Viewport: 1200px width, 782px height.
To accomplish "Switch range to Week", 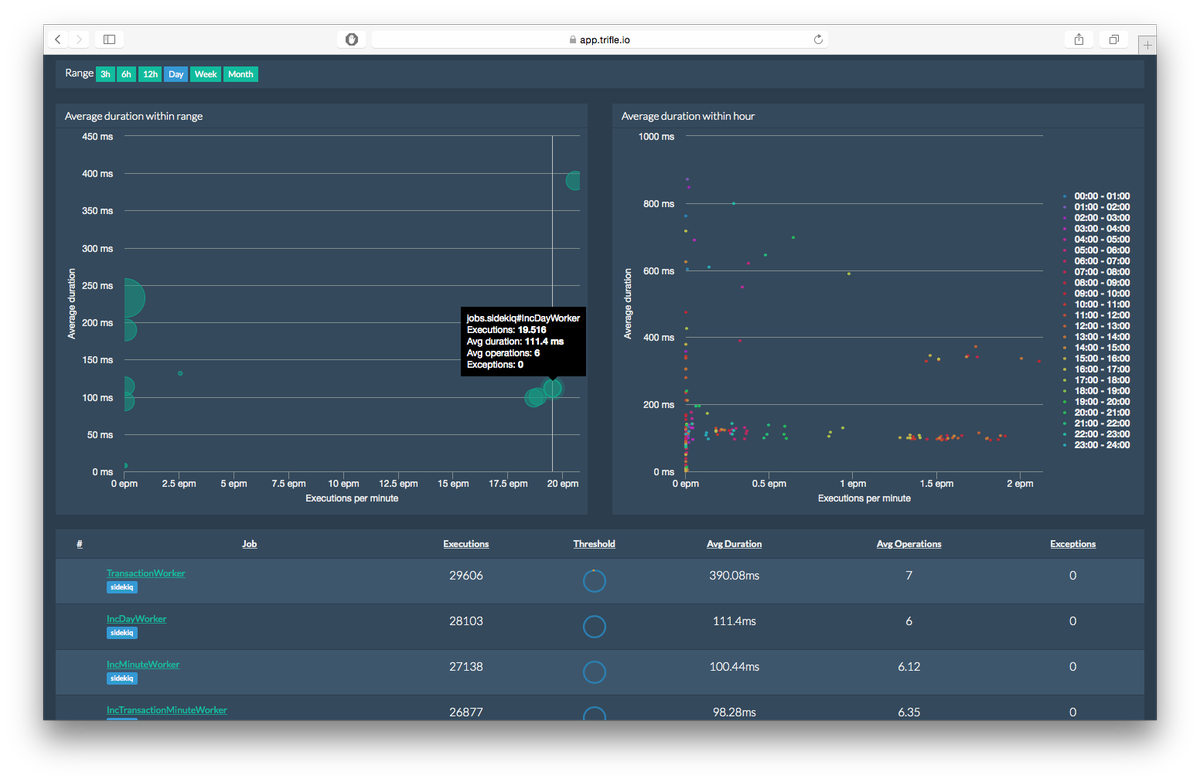I will tap(206, 74).
